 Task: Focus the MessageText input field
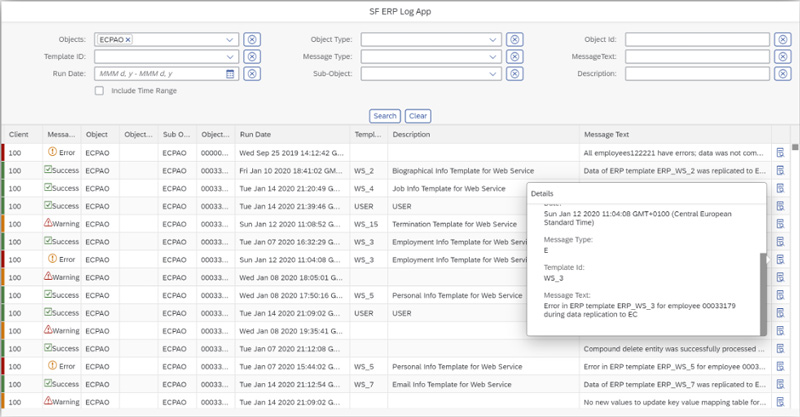click(697, 57)
